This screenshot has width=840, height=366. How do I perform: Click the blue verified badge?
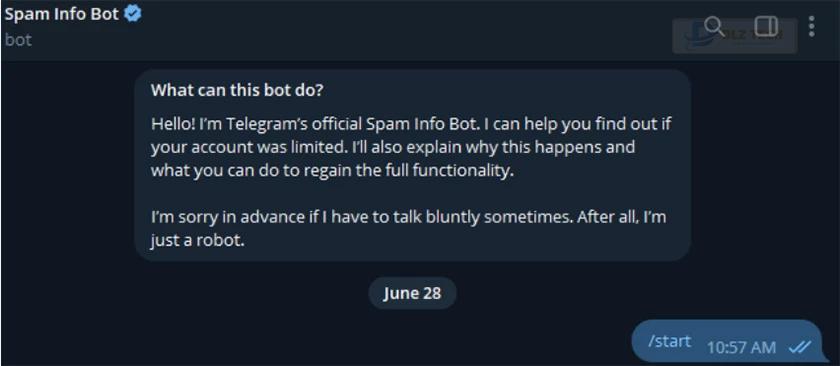coord(132,14)
